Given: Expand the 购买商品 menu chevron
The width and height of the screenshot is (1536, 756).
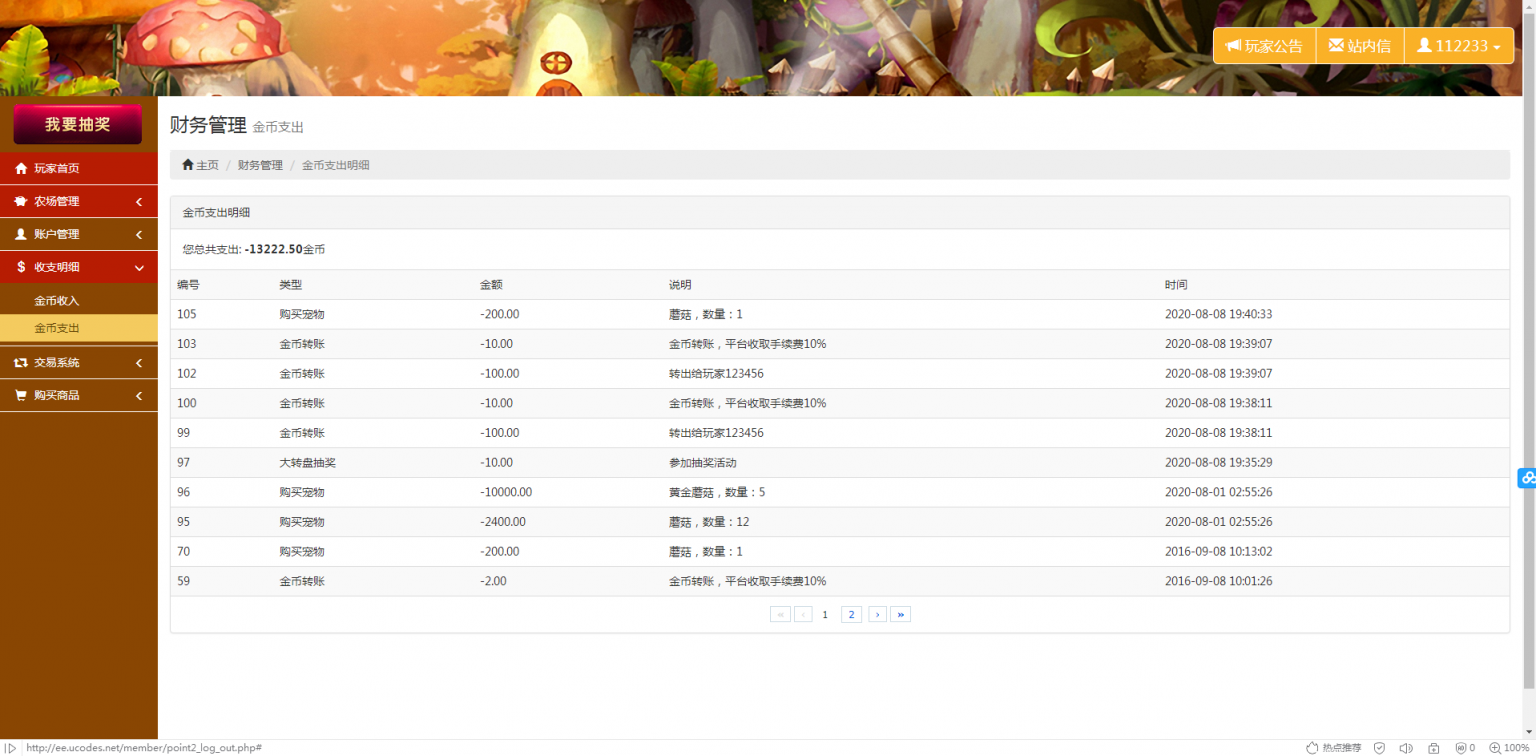Looking at the screenshot, I should (139, 396).
